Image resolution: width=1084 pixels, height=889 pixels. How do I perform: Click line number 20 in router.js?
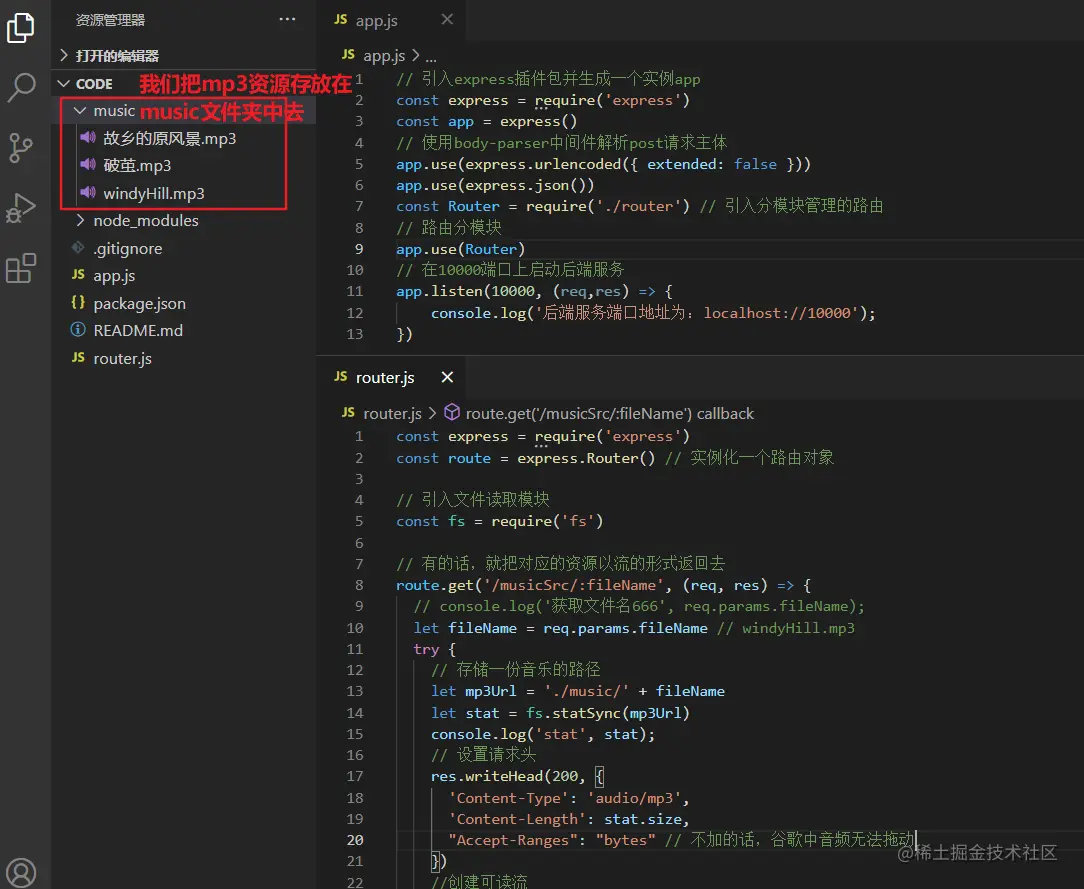point(355,840)
